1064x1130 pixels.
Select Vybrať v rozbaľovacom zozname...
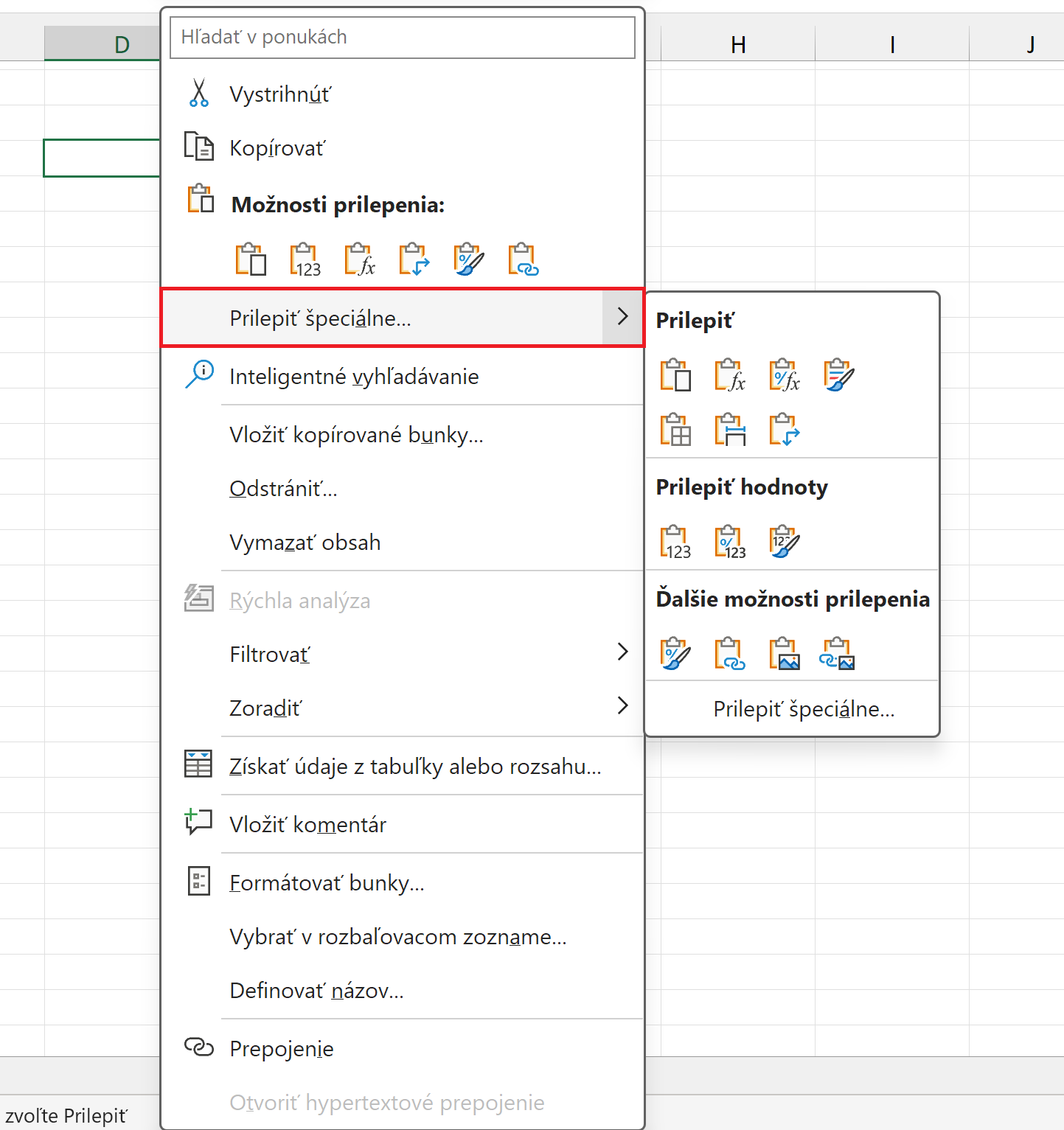pos(403,937)
